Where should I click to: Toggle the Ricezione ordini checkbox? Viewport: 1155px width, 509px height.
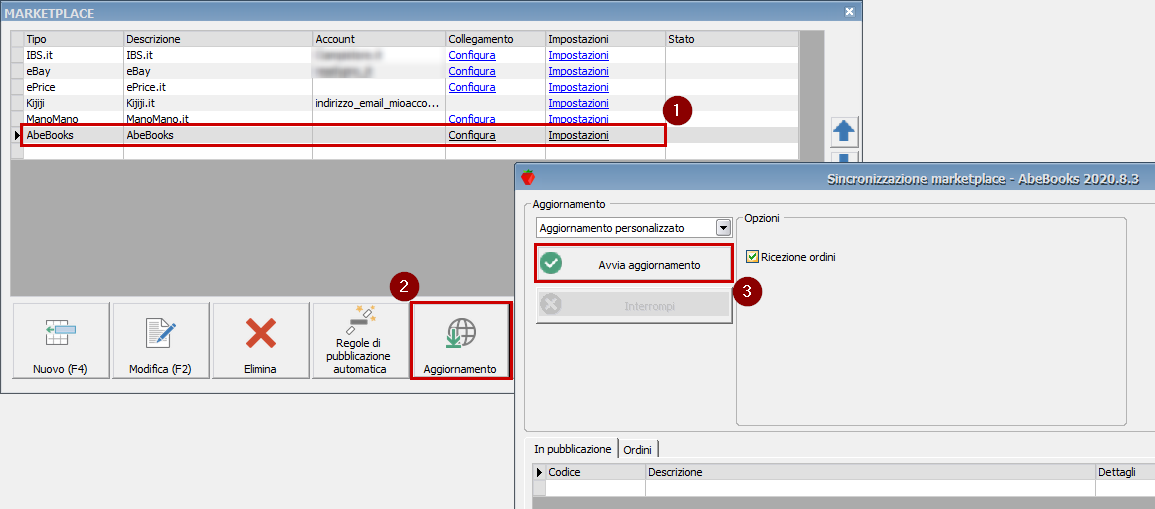pyautogui.click(x=752, y=257)
